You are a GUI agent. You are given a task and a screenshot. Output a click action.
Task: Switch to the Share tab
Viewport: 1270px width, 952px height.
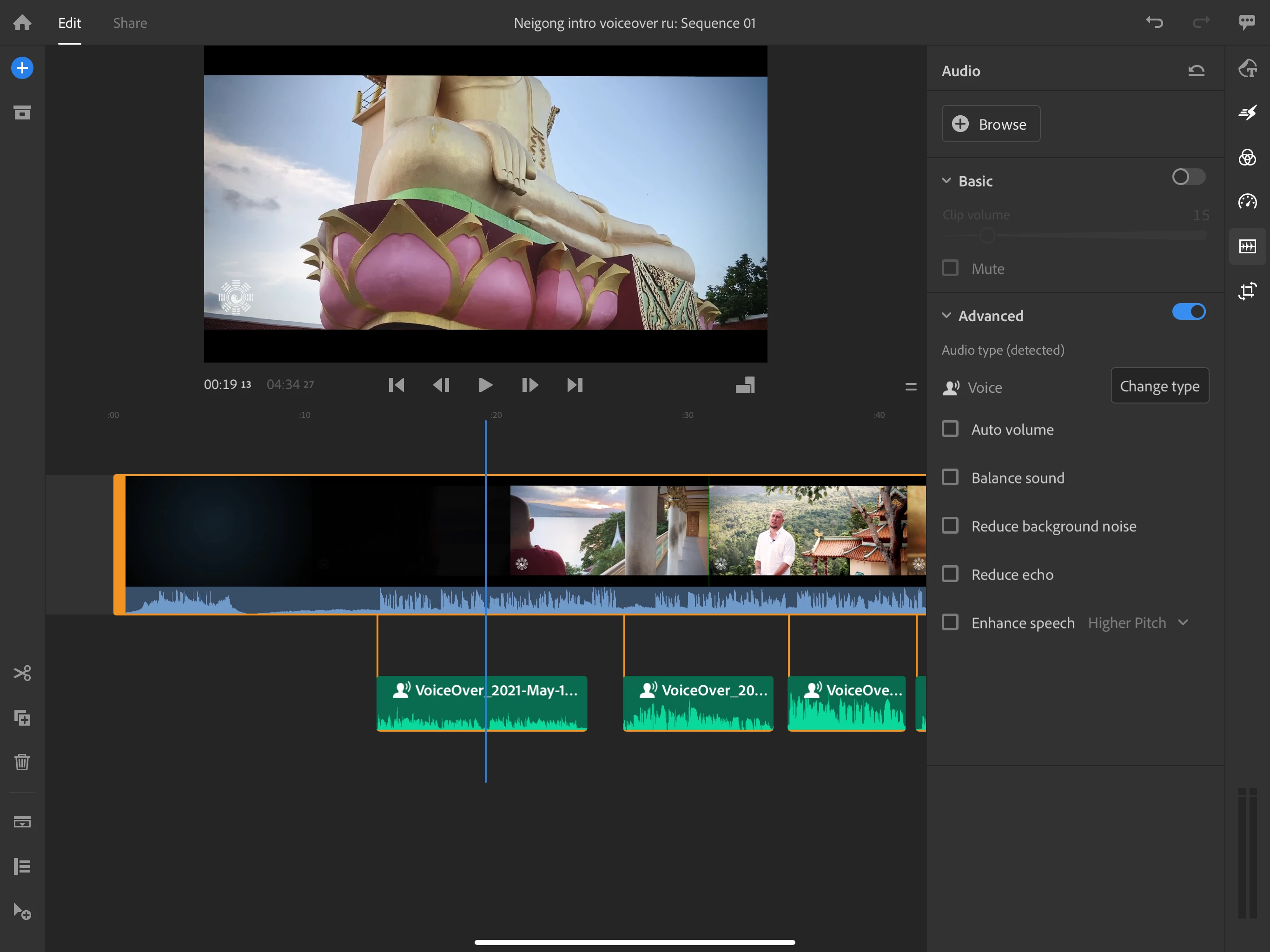[130, 23]
